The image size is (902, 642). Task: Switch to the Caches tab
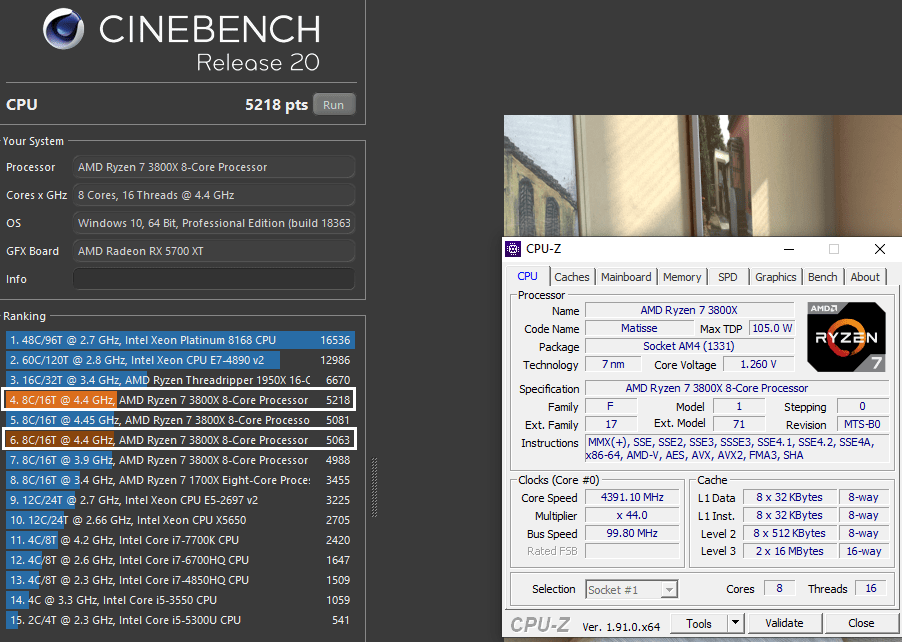(x=572, y=277)
